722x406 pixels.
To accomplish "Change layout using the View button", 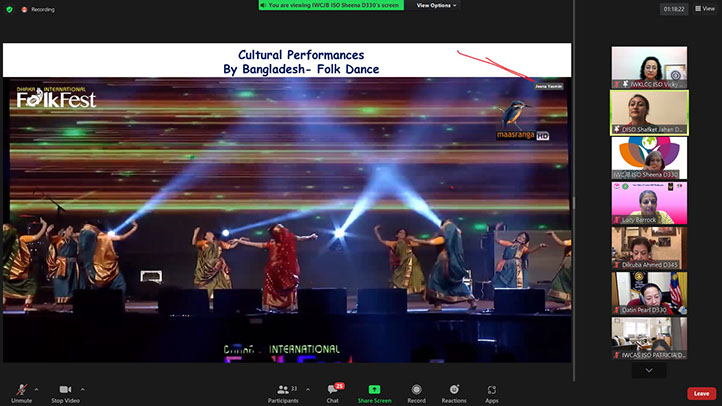I will 704,8.
